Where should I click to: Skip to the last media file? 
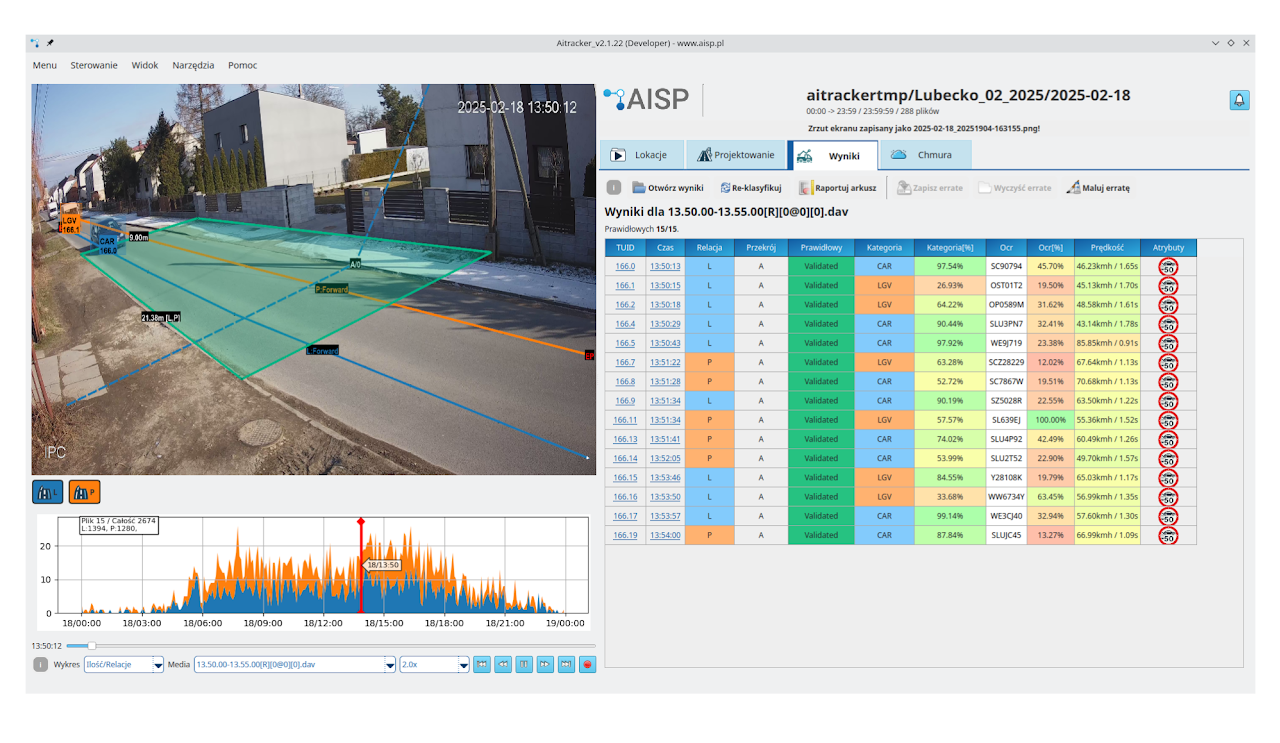click(x=566, y=664)
